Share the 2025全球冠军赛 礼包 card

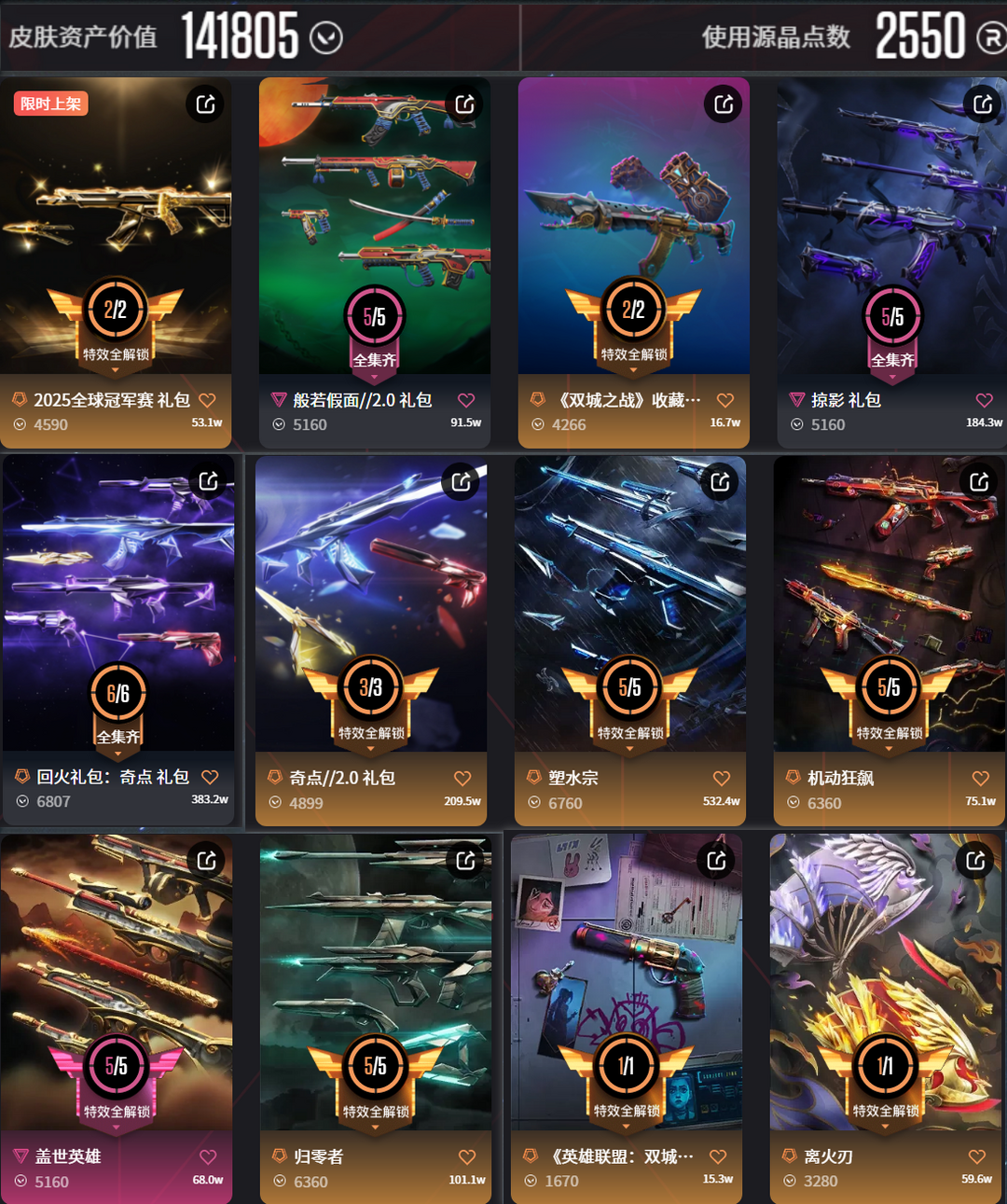tap(205, 104)
